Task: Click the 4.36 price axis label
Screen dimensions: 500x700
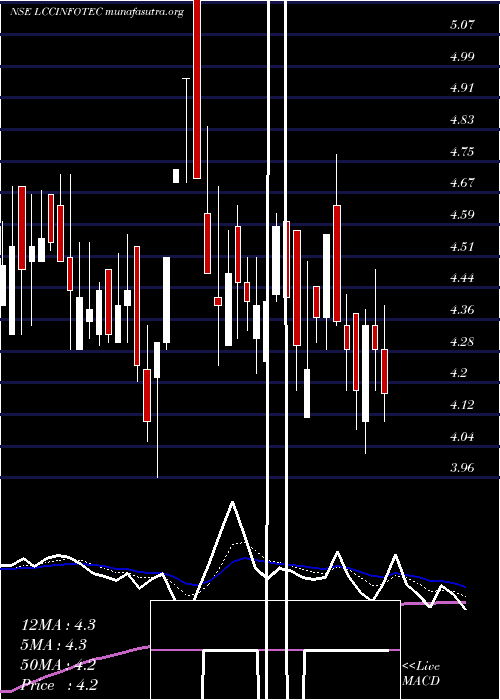Action: 462,309
